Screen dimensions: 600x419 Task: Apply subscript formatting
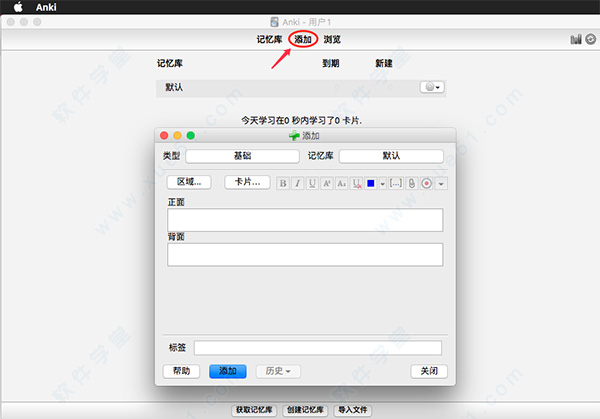coord(341,183)
